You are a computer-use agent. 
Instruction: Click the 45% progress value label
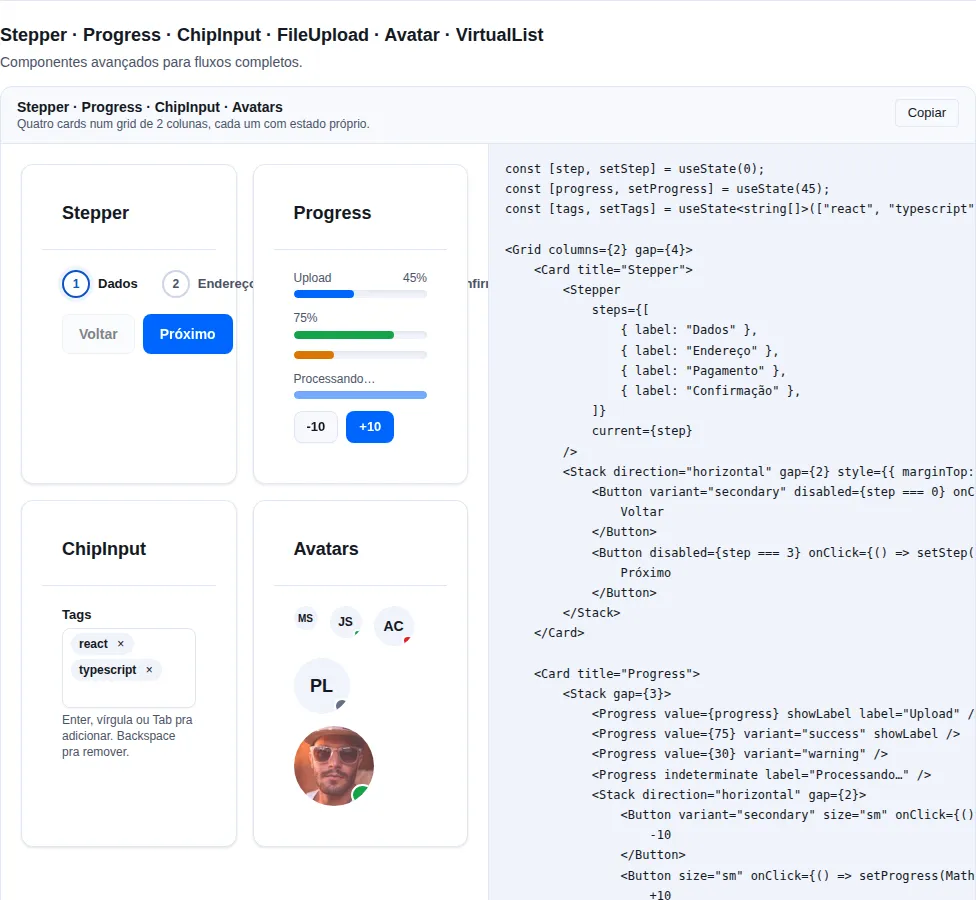click(415, 278)
